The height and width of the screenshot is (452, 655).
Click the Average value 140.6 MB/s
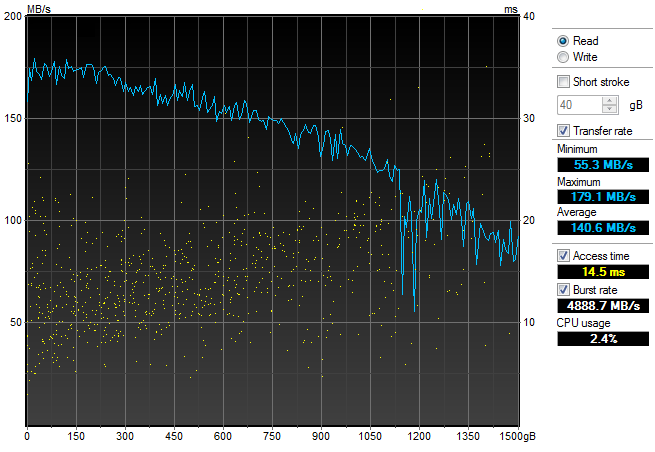[603, 228]
